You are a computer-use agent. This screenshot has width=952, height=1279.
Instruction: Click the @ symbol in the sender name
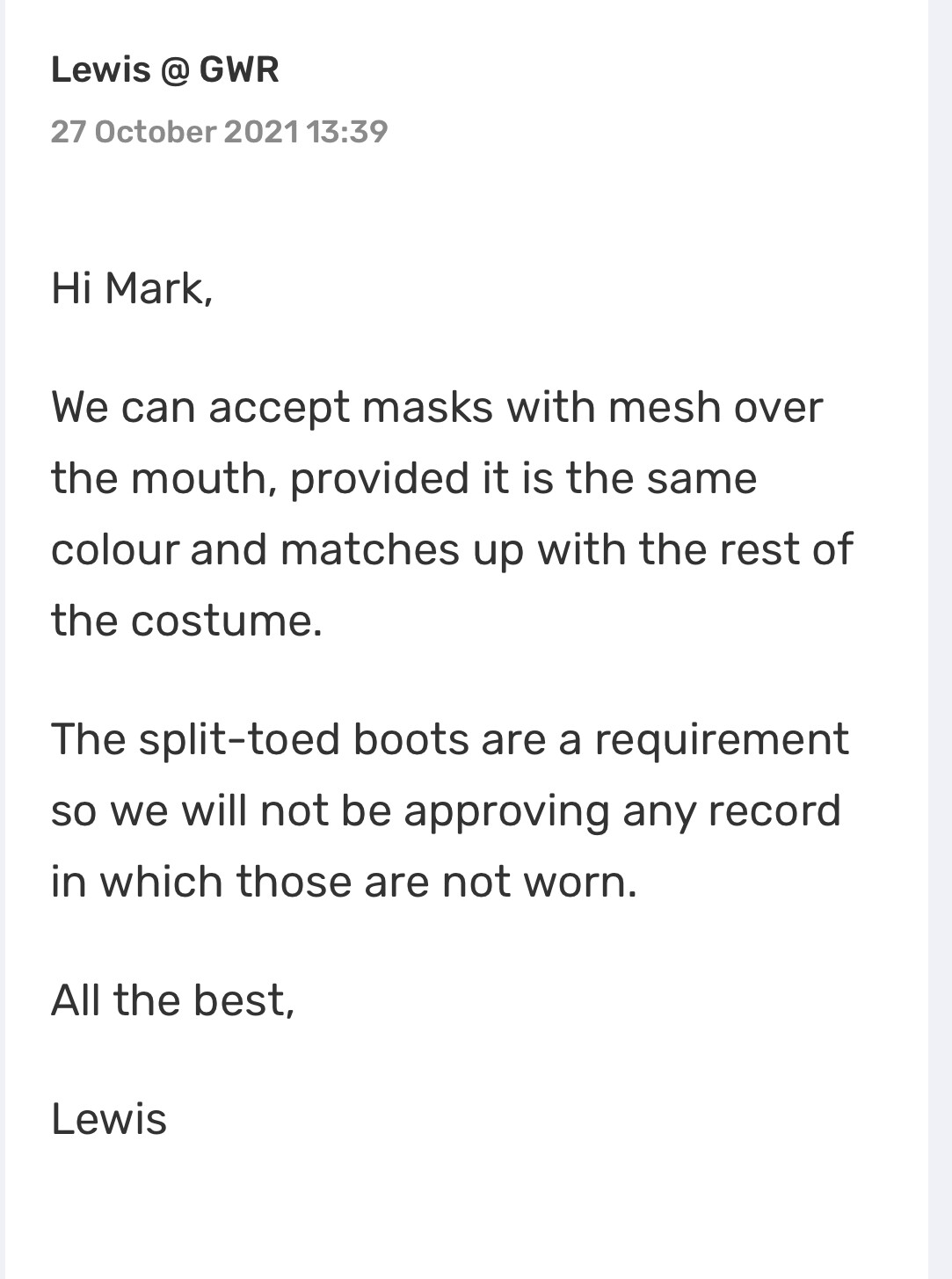[175, 70]
